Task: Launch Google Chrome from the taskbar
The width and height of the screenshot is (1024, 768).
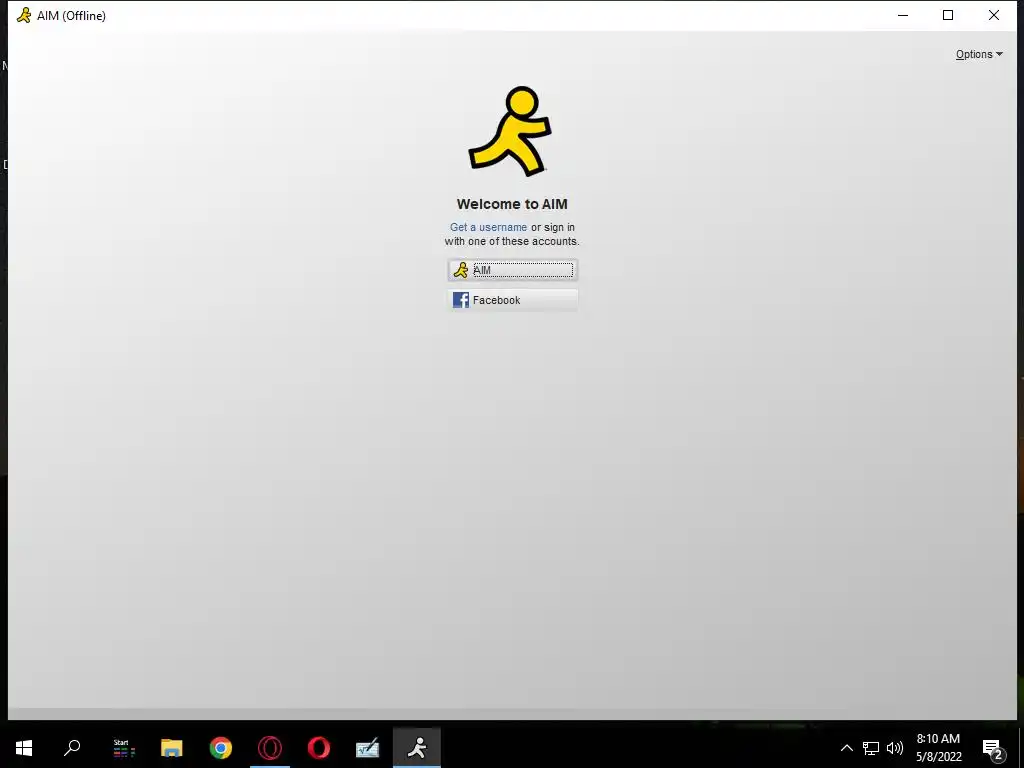Action: 221,748
